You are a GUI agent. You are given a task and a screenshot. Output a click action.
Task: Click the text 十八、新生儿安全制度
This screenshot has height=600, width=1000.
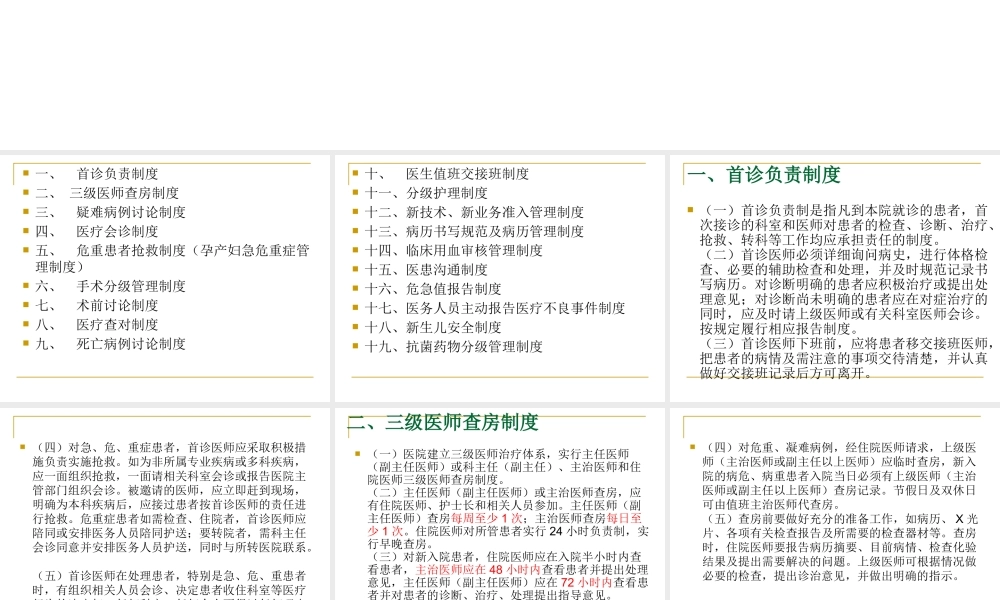tap(433, 327)
